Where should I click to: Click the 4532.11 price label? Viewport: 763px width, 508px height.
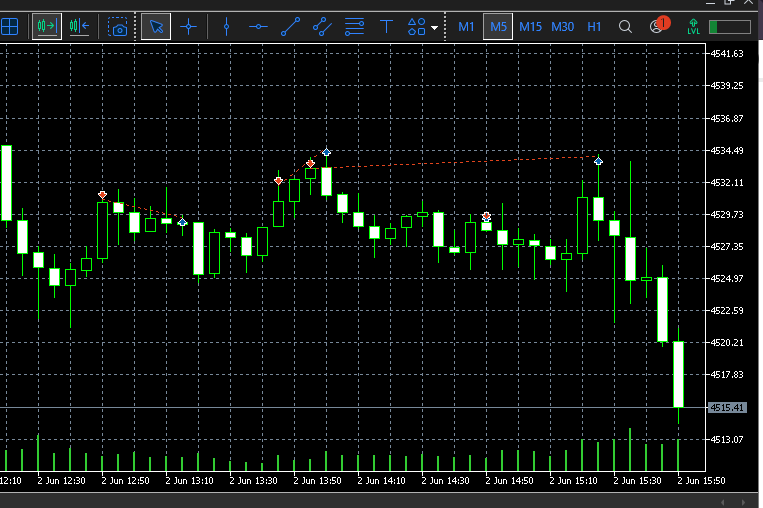[x=727, y=182]
